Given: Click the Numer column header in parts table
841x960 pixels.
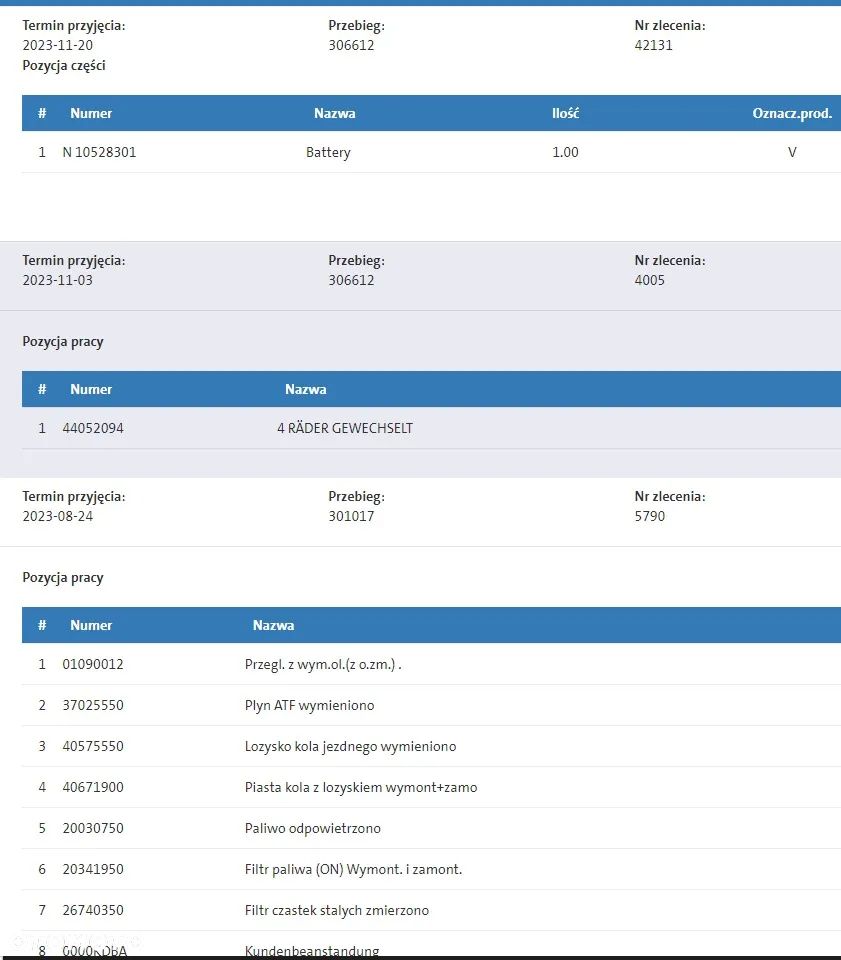Looking at the screenshot, I should click(91, 113).
